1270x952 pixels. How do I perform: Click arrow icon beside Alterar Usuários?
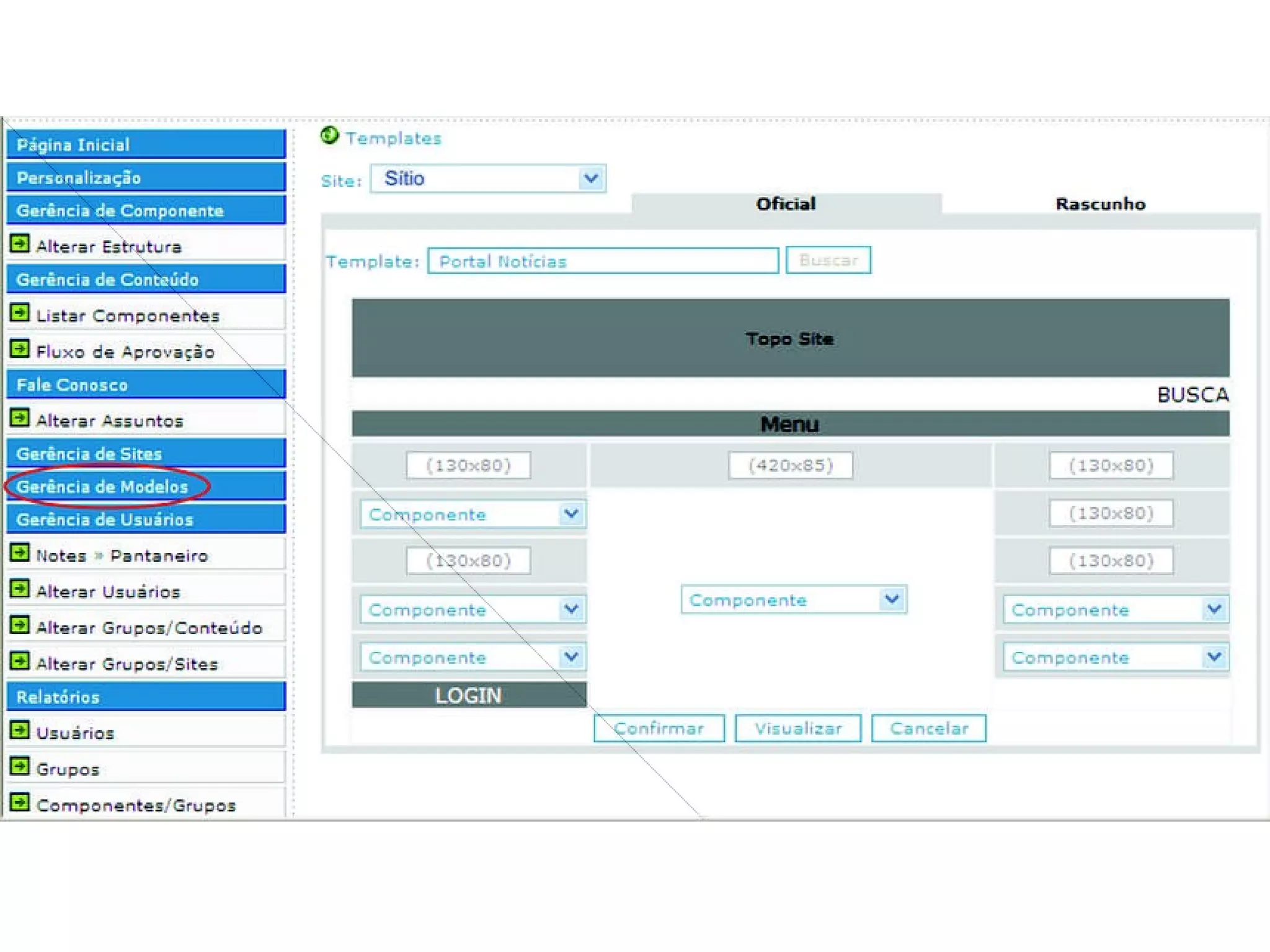pyautogui.click(x=20, y=589)
